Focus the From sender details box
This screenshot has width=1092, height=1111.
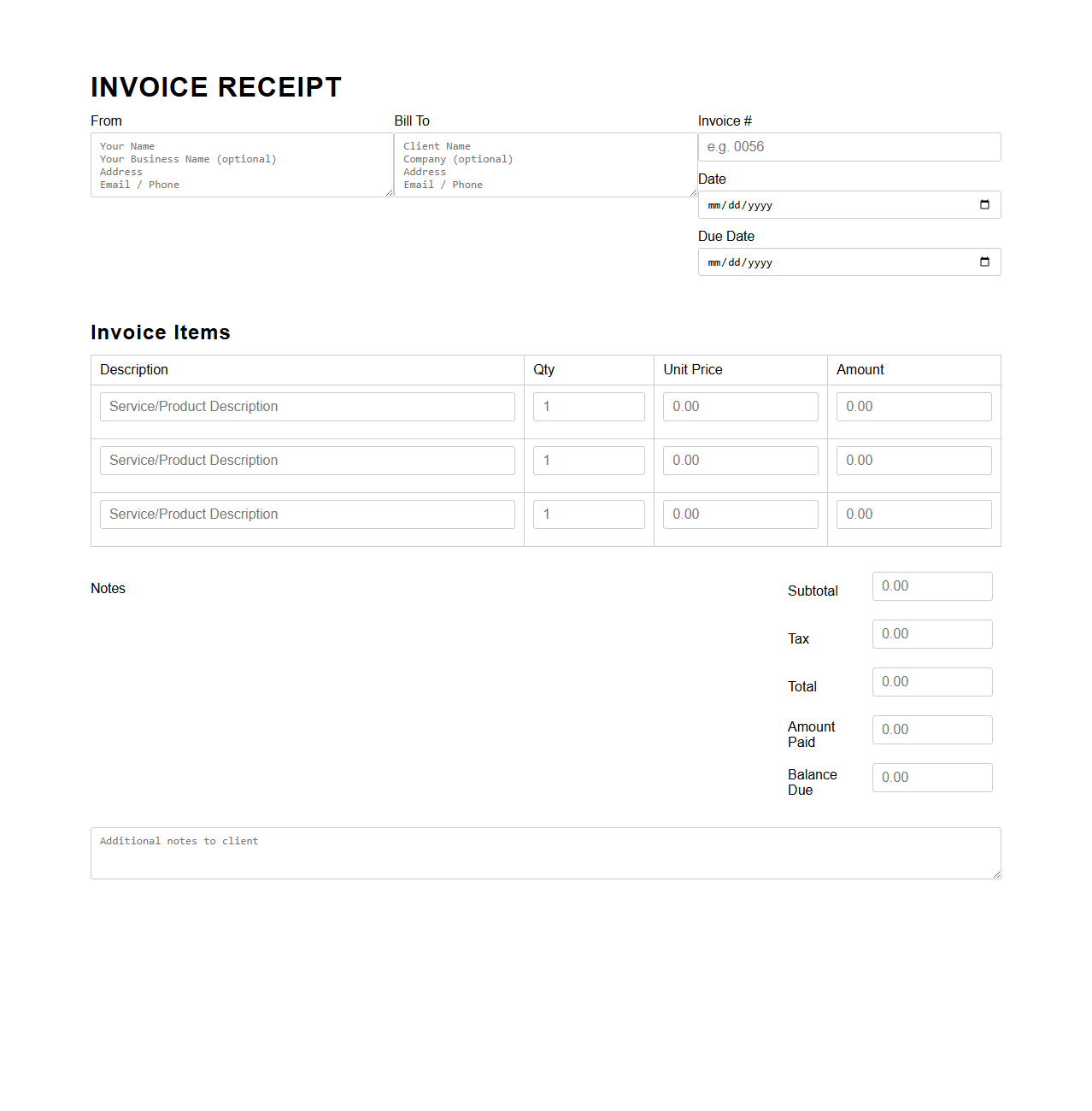click(242, 164)
